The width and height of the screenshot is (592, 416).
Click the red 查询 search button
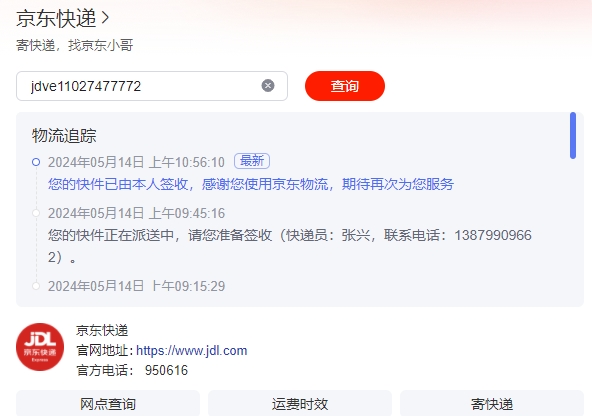pos(345,86)
